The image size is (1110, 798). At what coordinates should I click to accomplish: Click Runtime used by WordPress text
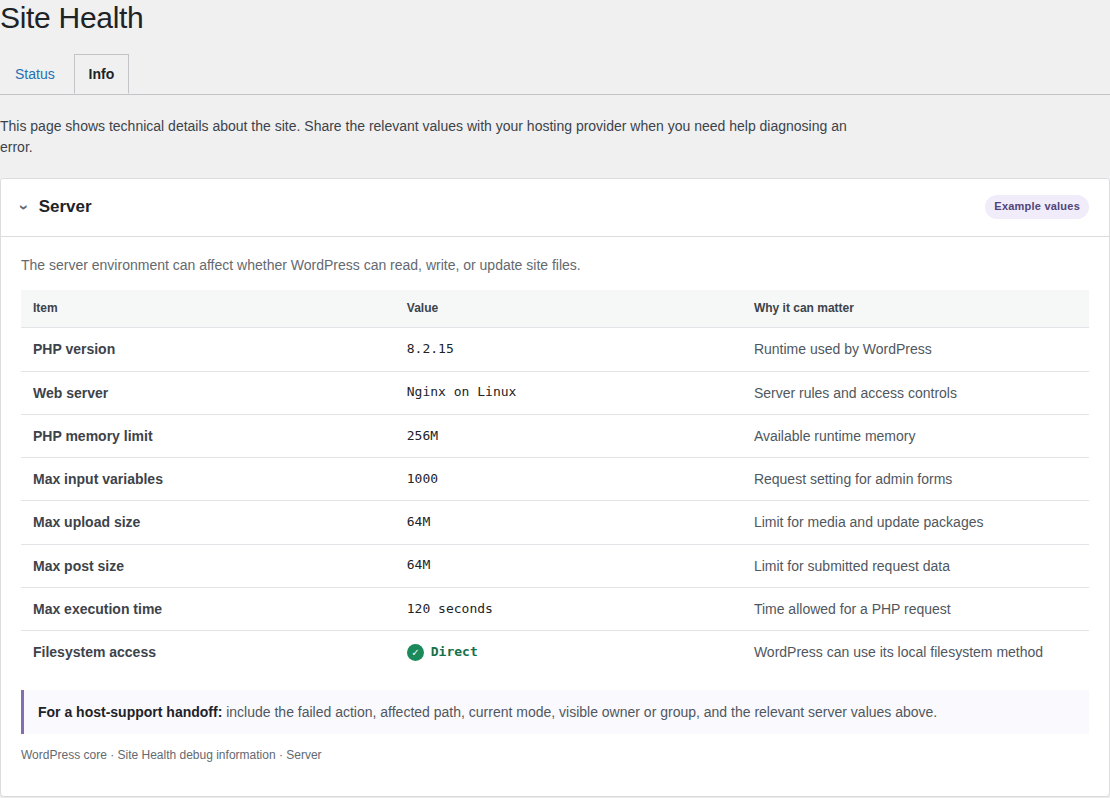click(x=842, y=349)
